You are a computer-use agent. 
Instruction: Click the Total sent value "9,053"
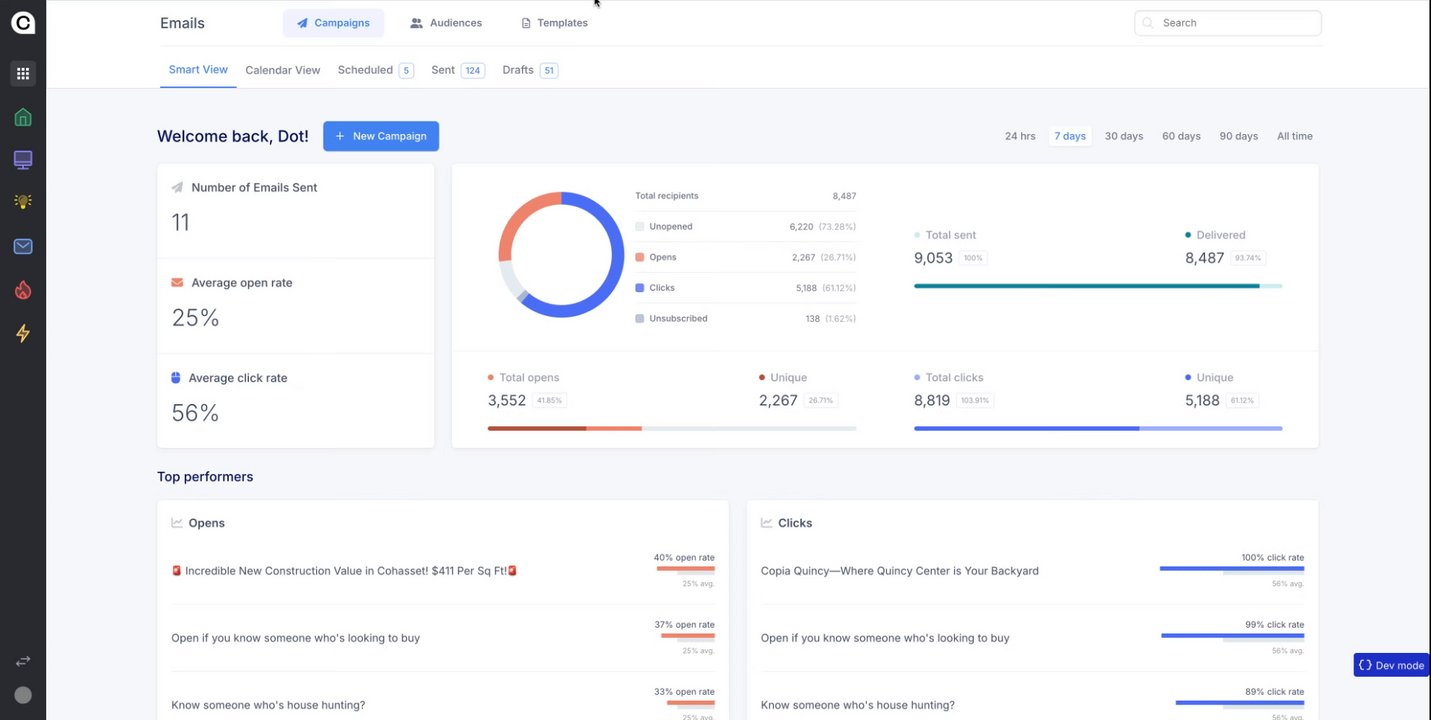pyautogui.click(x=934, y=258)
